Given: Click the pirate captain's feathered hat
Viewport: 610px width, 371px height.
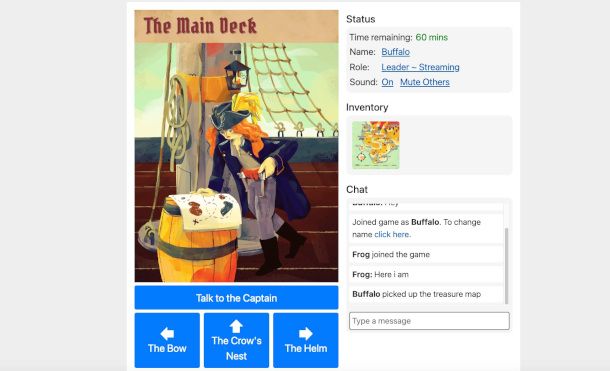Looking at the screenshot, I should [233, 113].
